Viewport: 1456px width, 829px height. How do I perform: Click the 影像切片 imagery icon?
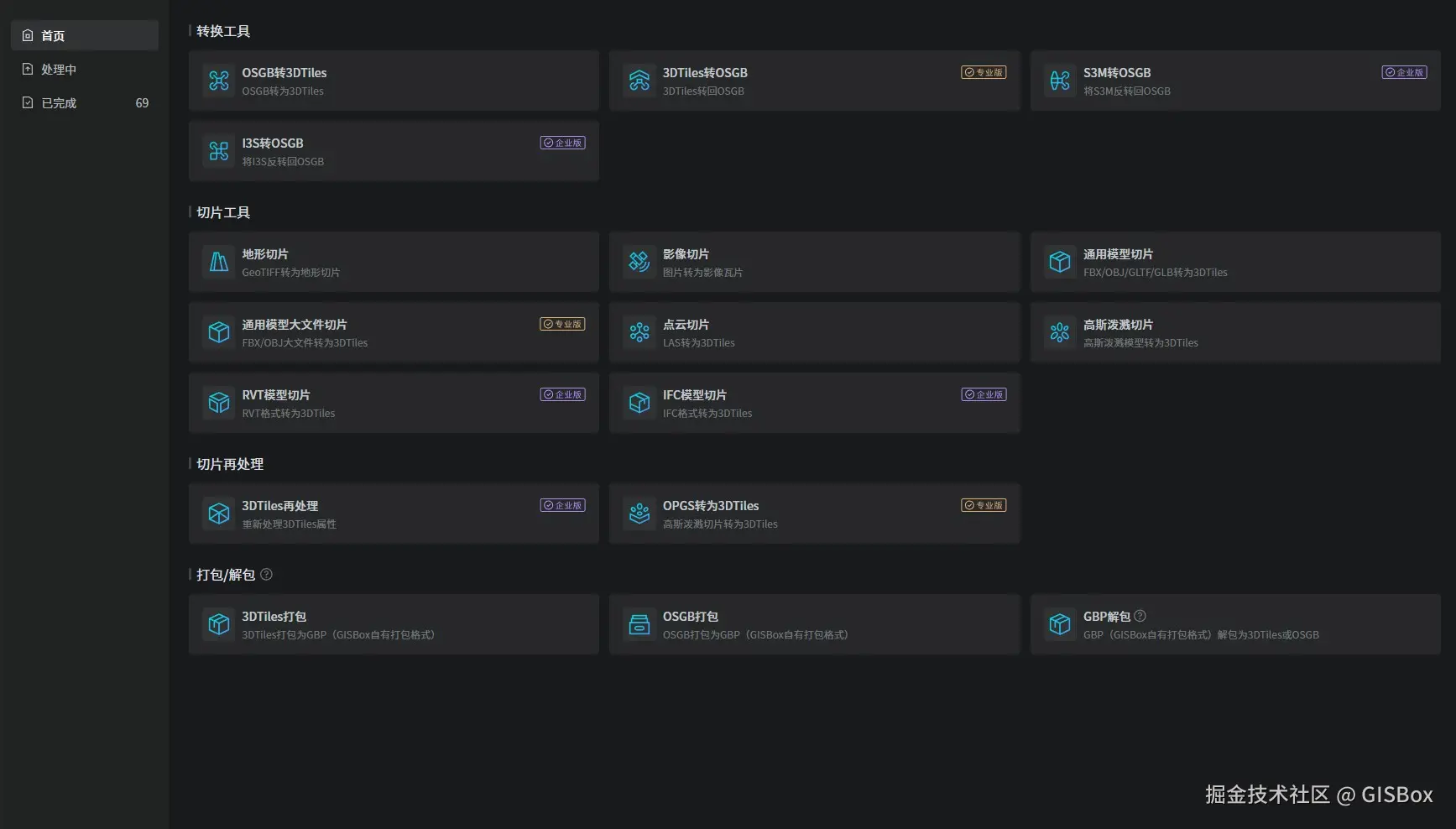639,262
